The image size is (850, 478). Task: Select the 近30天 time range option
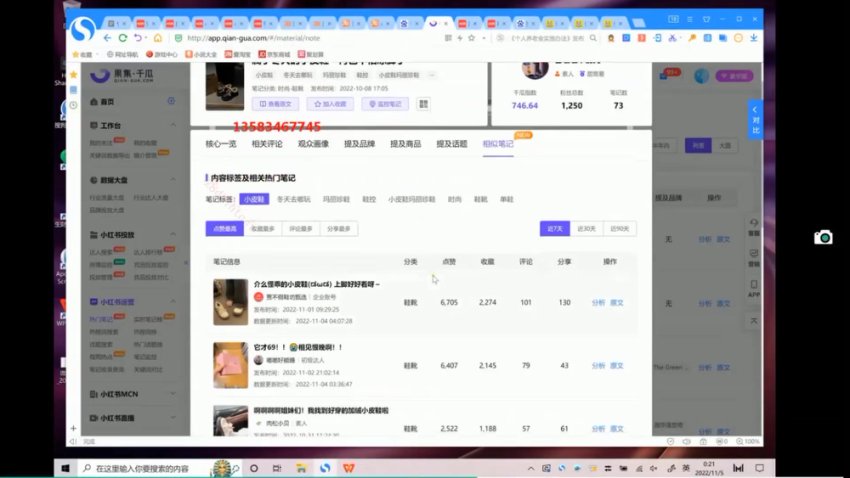click(x=586, y=229)
